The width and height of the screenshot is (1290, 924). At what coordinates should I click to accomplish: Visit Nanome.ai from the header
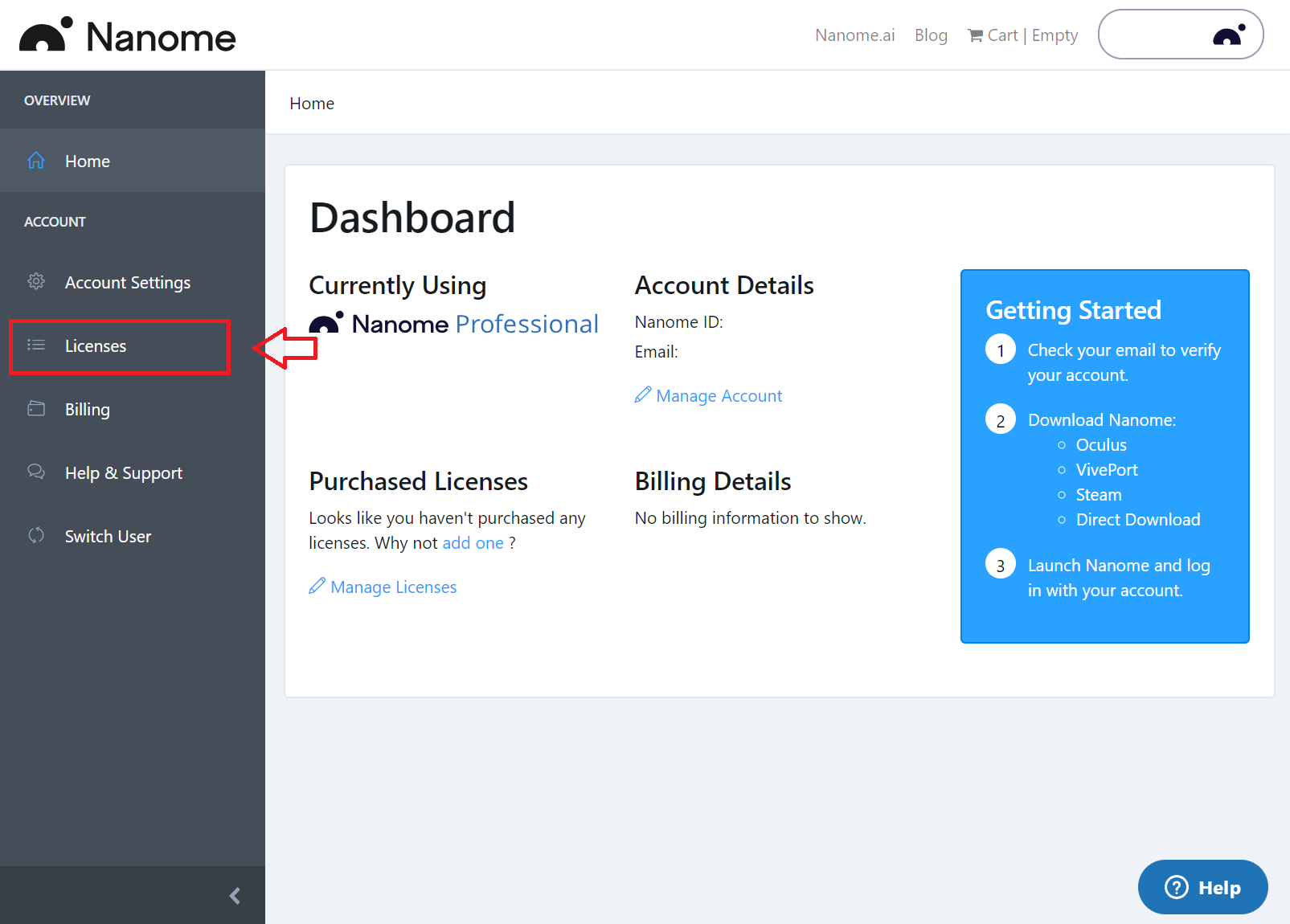pos(854,35)
